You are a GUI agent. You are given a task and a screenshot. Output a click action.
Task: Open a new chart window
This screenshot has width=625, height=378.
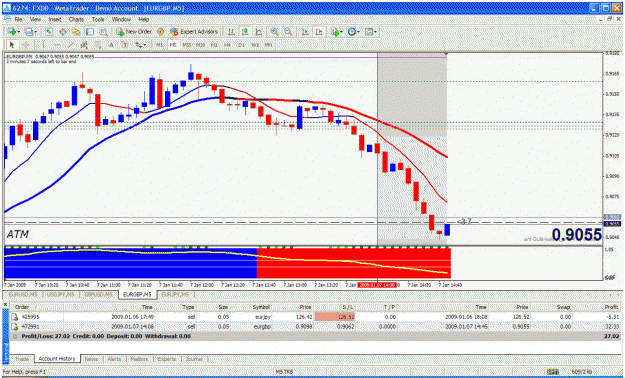click(x=12, y=32)
